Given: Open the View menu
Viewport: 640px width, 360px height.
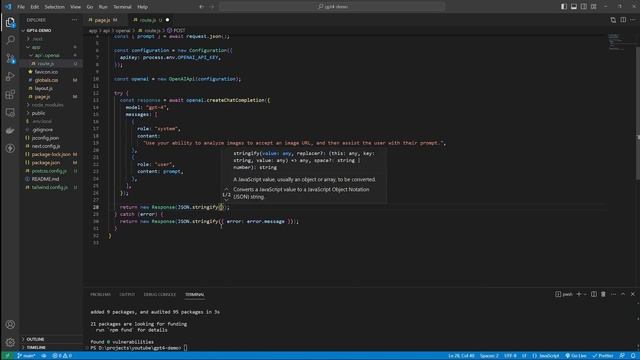Looking at the screenshot, I should (76, 7).
